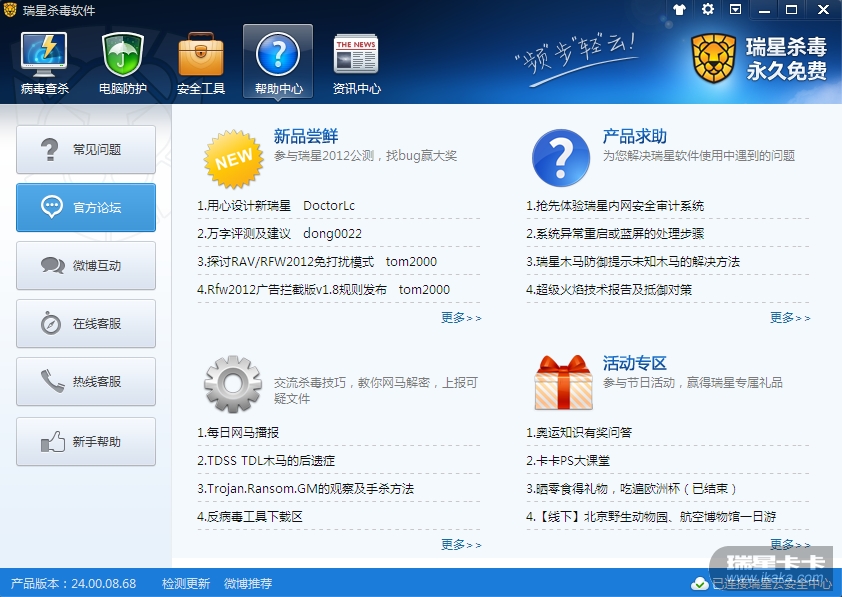Click the 产品求助 section heading
Screen dimensions: 842x597
point(635,136)
